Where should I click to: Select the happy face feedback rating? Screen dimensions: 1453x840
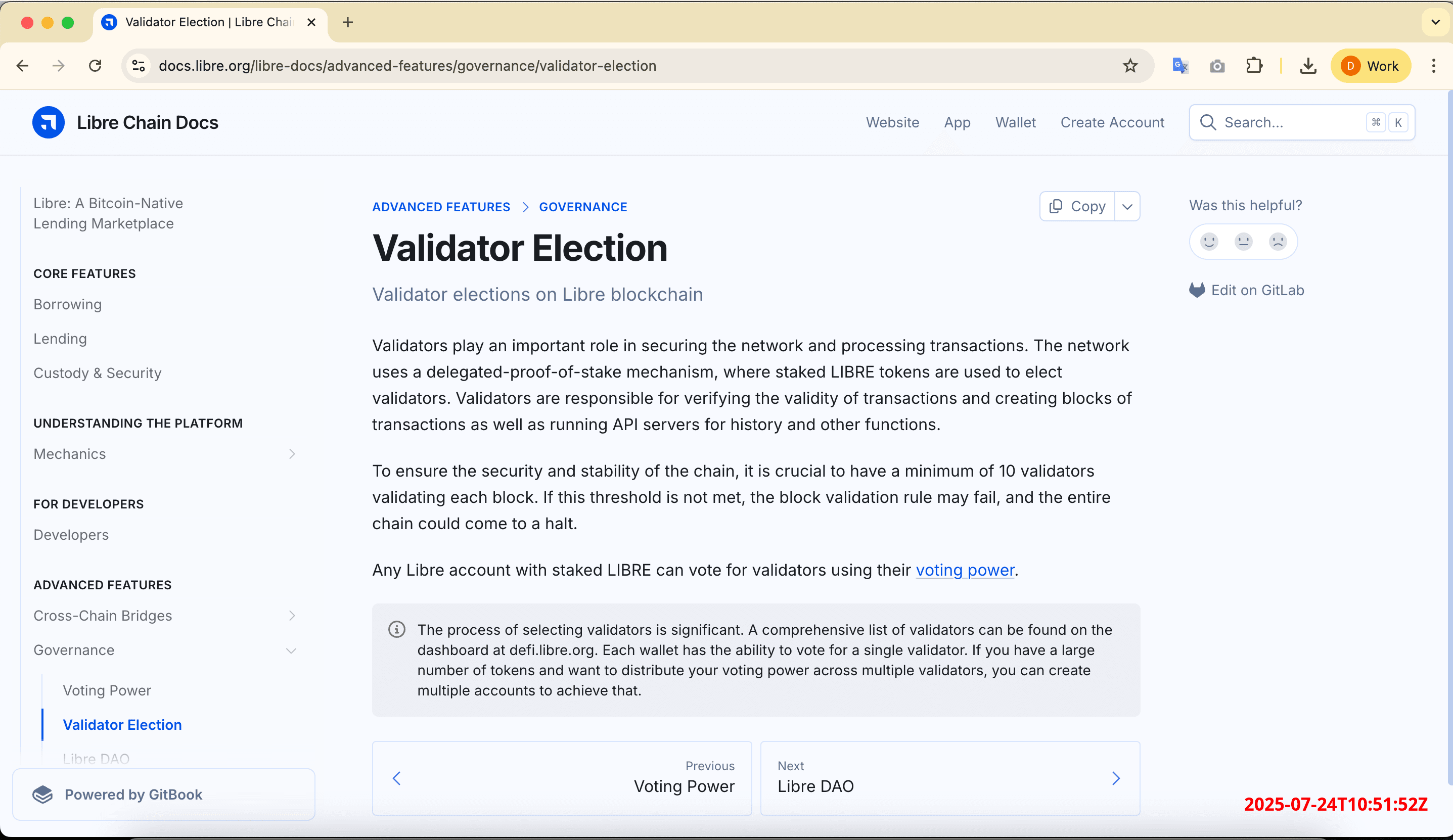1208,242
